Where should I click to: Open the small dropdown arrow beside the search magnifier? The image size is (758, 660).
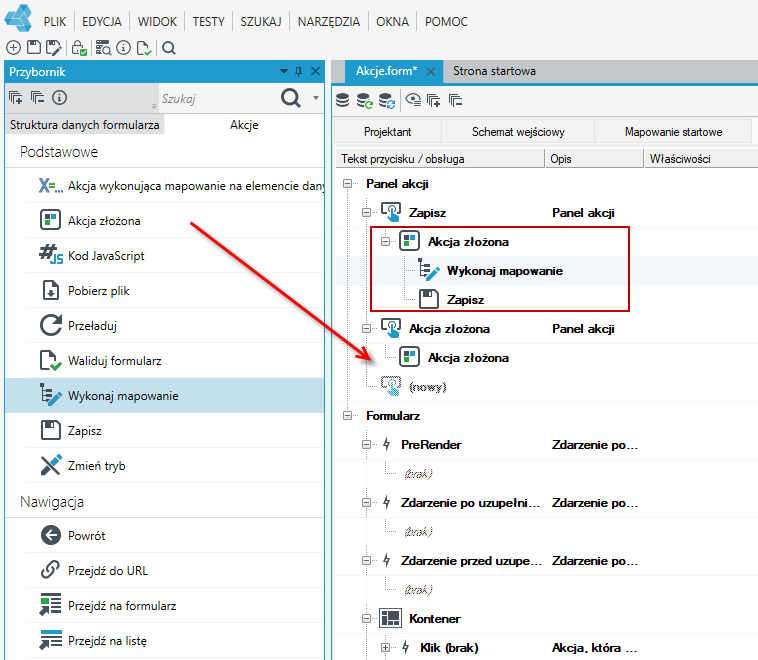316,98
